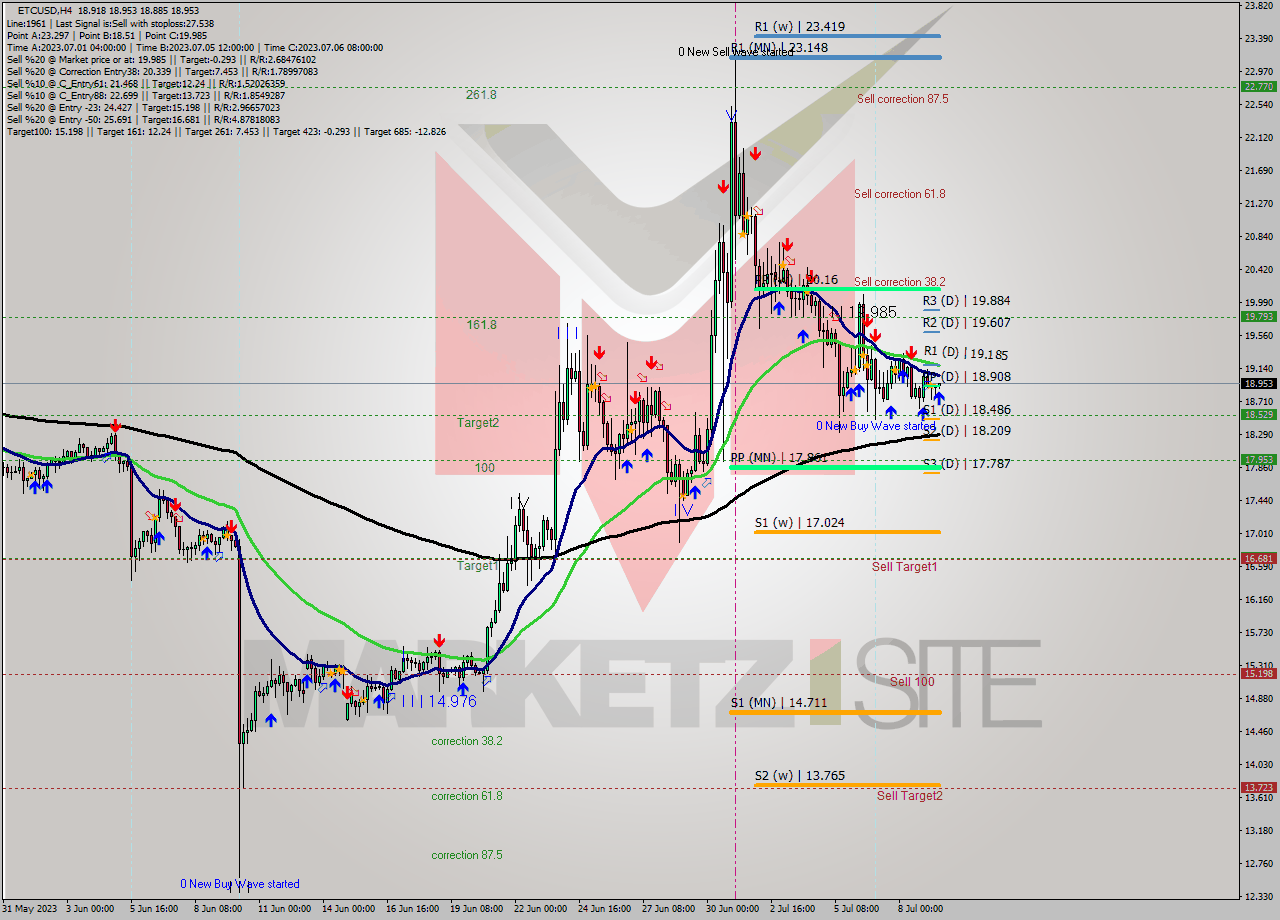The width and height of the screenshot is (1280, 920).
Task: Click the '30 Jun 00:00' time label
Action: [733, 909]
